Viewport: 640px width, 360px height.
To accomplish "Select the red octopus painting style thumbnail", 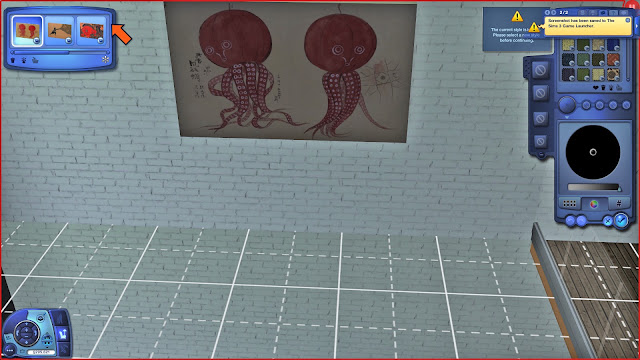I will click(27, 31).
